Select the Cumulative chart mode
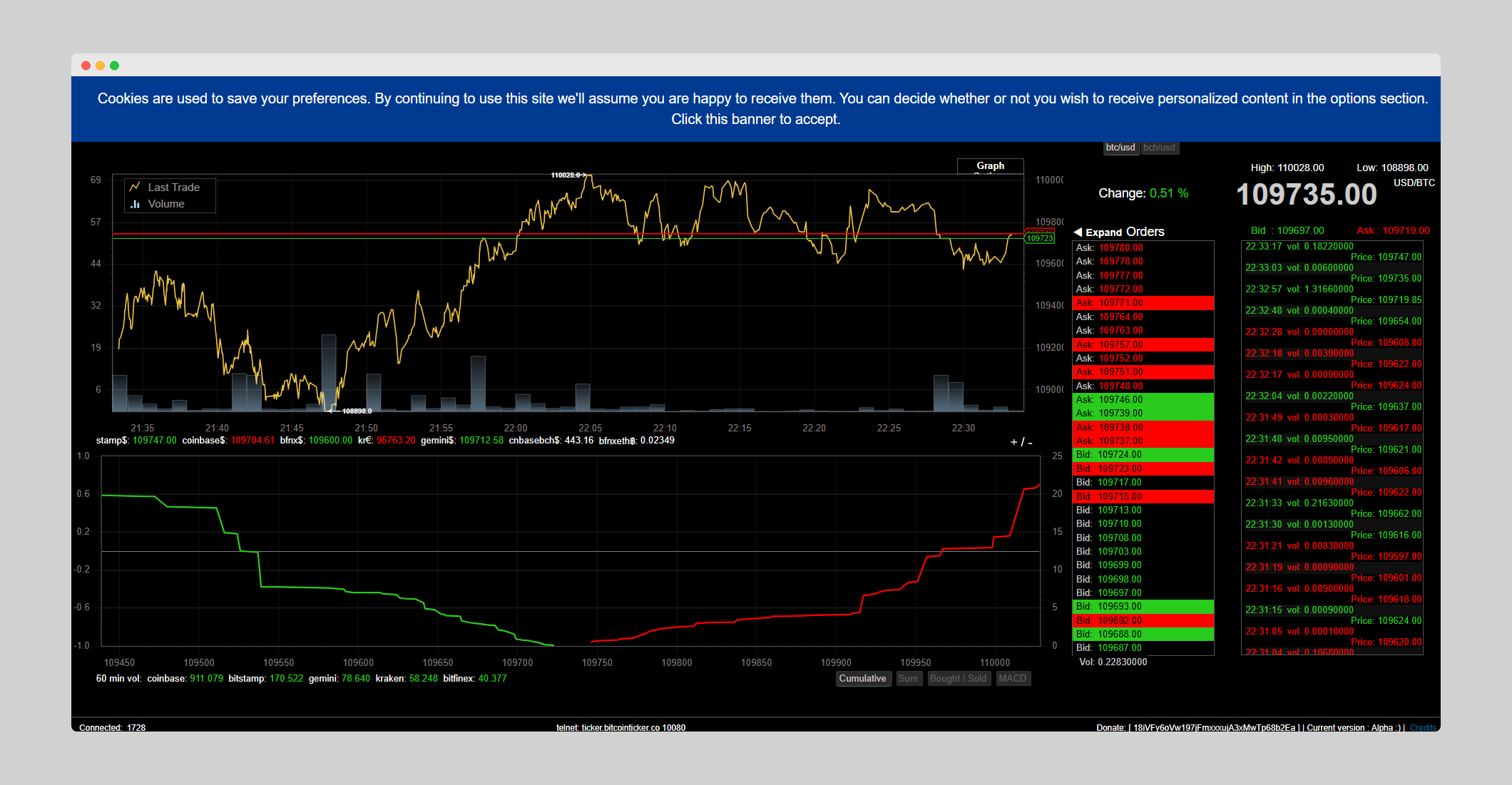The image size is (1512, 785). (862, 678)
